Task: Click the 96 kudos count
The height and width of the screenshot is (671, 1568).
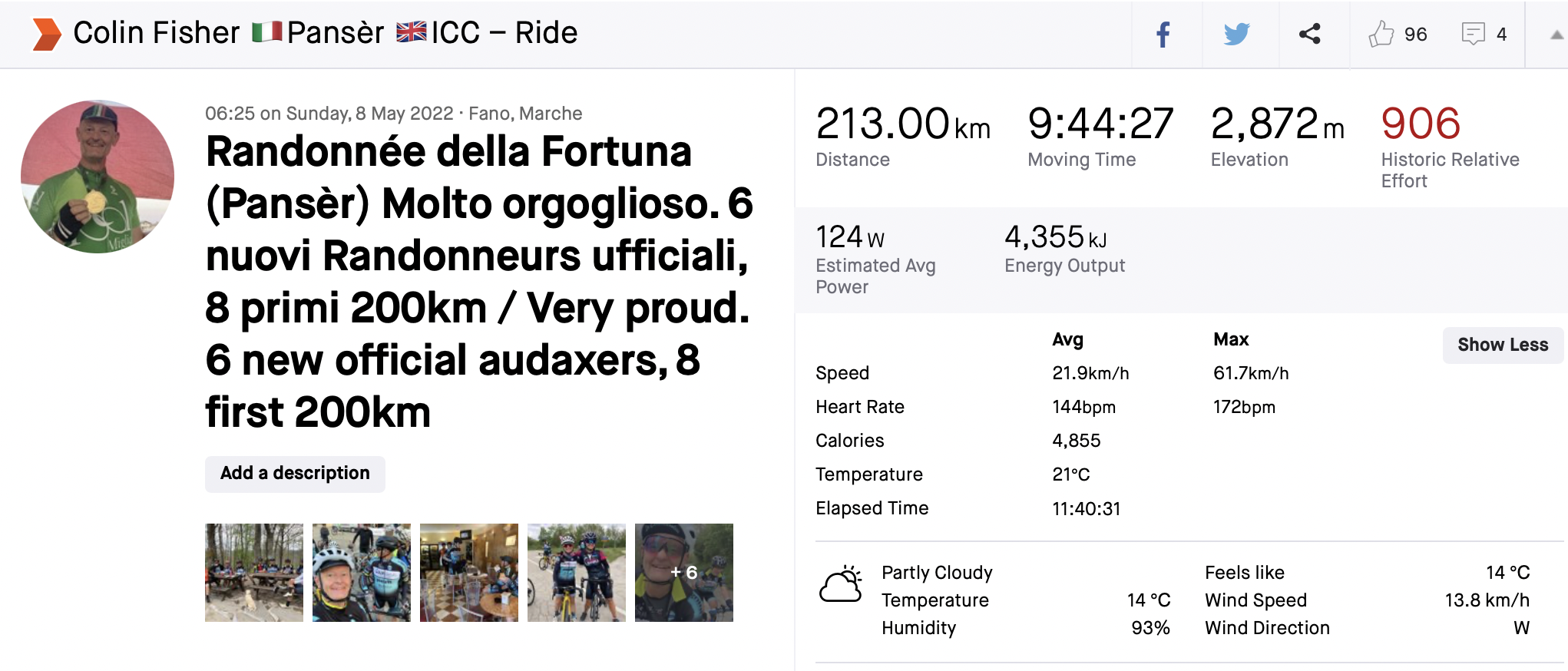Action: click(1415, 35)
